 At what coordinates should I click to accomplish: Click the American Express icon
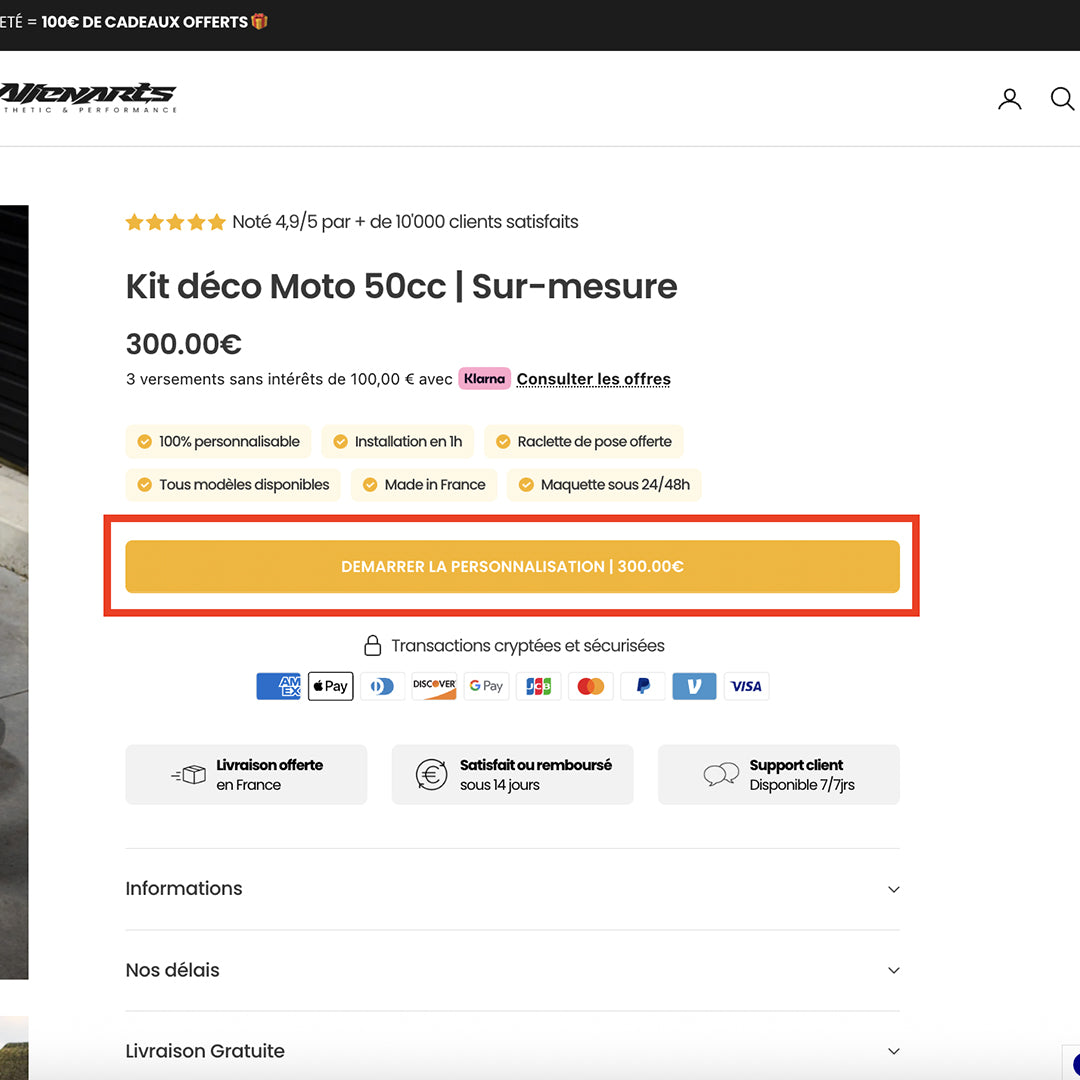(278, 686)
